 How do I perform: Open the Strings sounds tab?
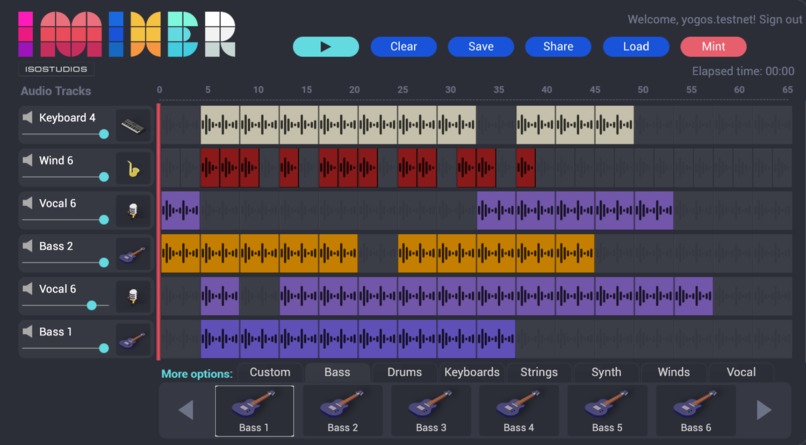[x=539, y=373]
